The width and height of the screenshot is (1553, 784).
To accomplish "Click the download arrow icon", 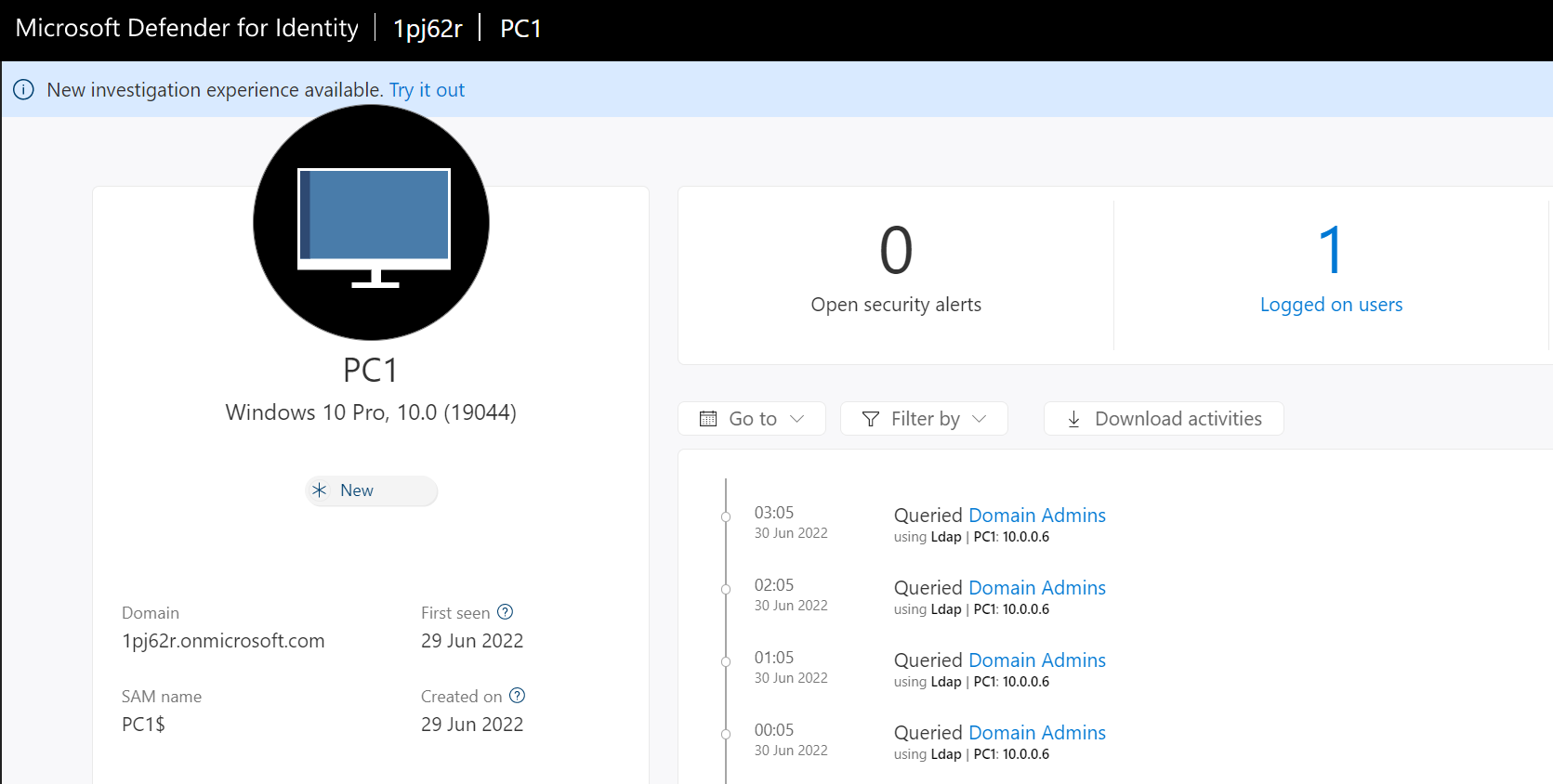I will (x=1073, y=419).
